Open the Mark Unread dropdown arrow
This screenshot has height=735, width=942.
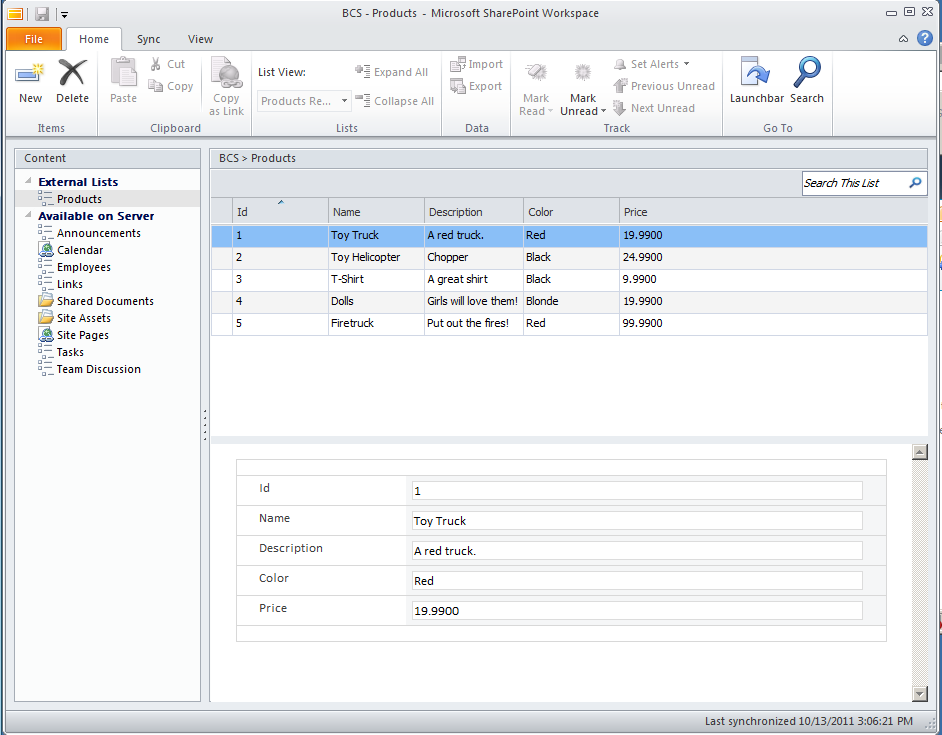603,111
